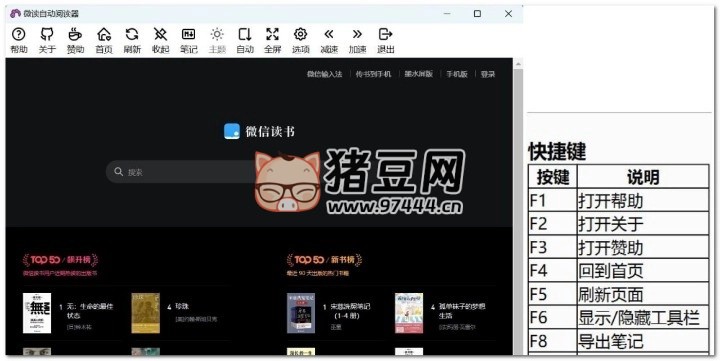Click the 登录 login link

[x=488, y=74]
